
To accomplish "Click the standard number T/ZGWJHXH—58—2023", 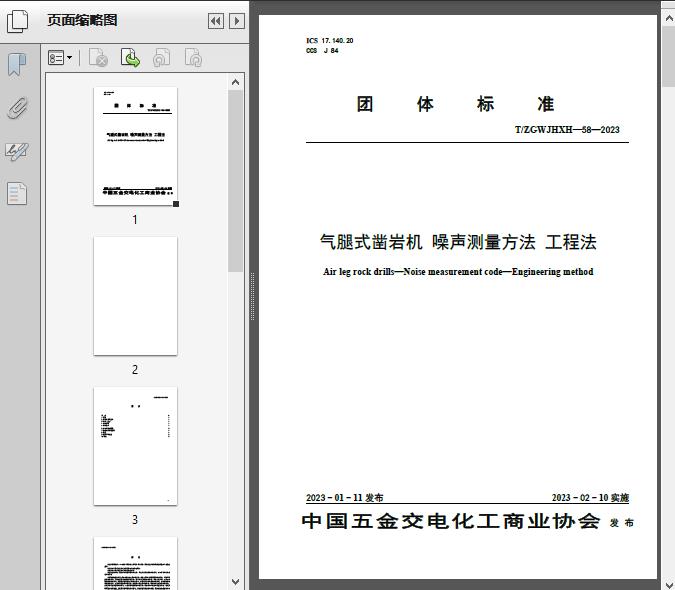I will pos(567,130).
